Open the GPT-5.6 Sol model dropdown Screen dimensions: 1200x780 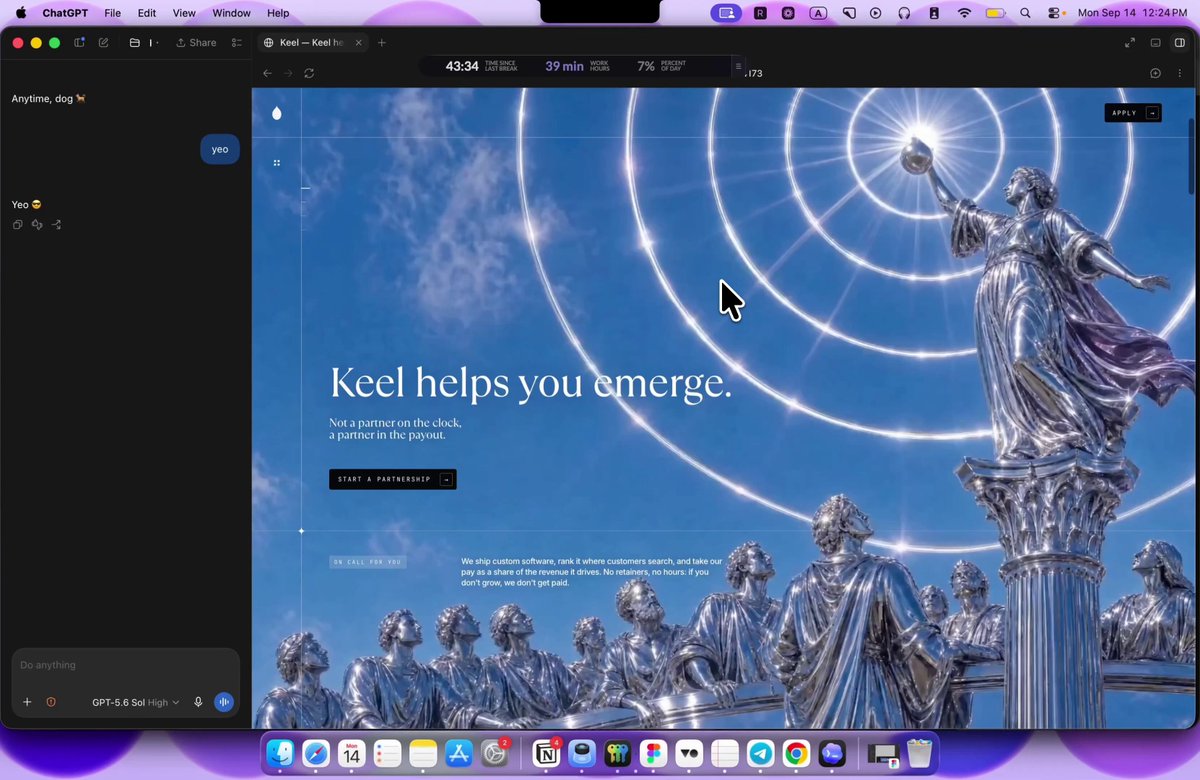pos(135,703)
